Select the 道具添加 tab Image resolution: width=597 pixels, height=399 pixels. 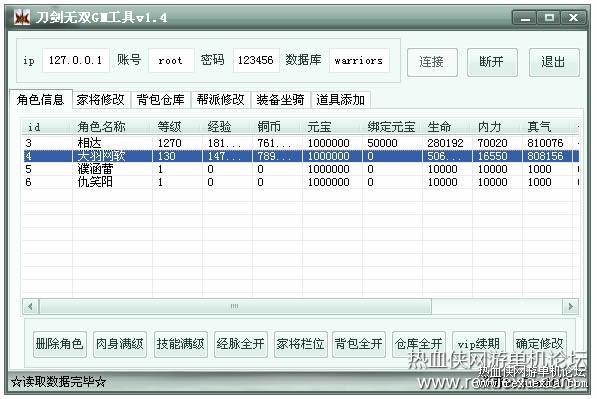click(341, 100)
